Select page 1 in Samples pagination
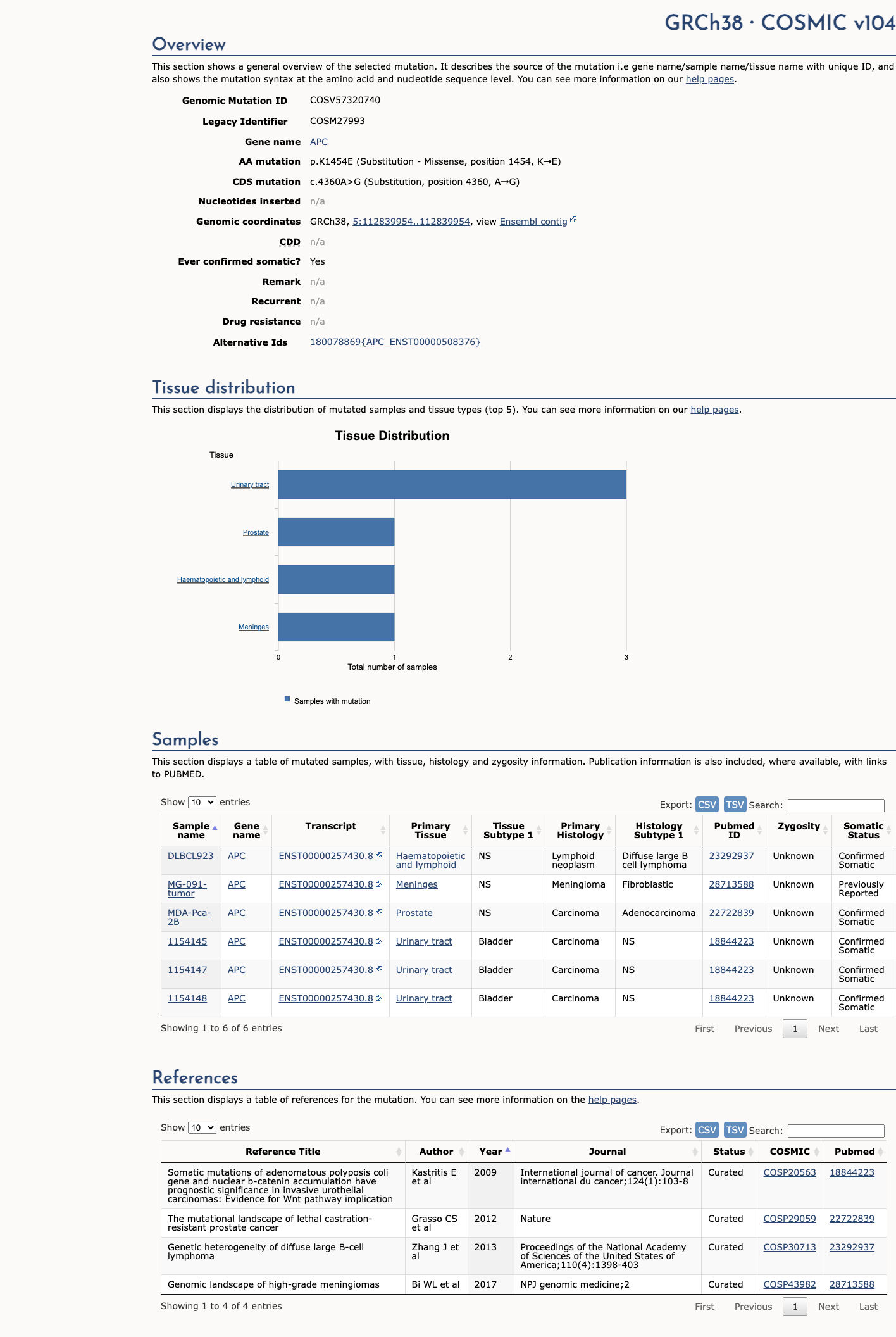 pyautogui.click(x=795, y=1029)
